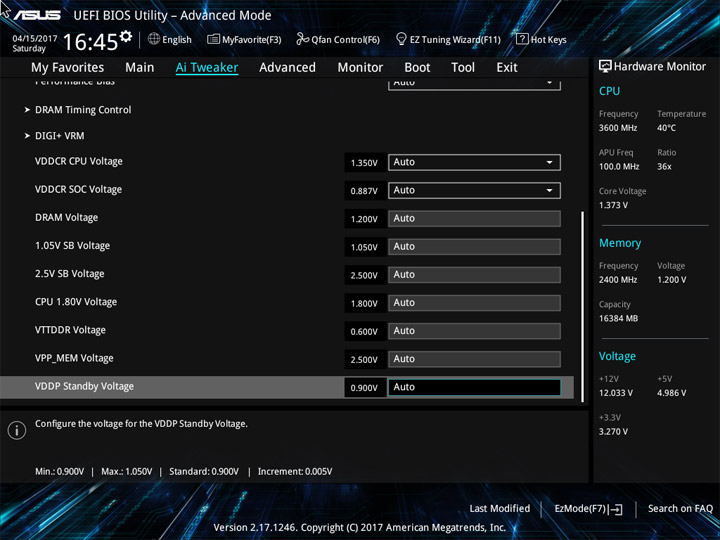The image size is (720, 540).
Task: Select the Exit tab
Action: (x=507, y=68)
